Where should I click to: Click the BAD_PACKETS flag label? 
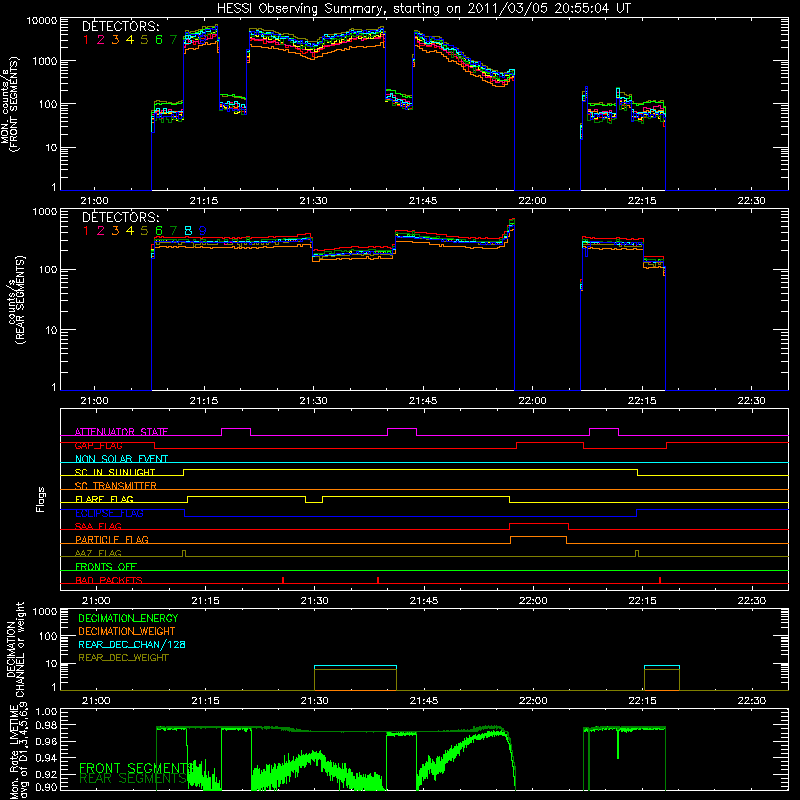point(109,580)
